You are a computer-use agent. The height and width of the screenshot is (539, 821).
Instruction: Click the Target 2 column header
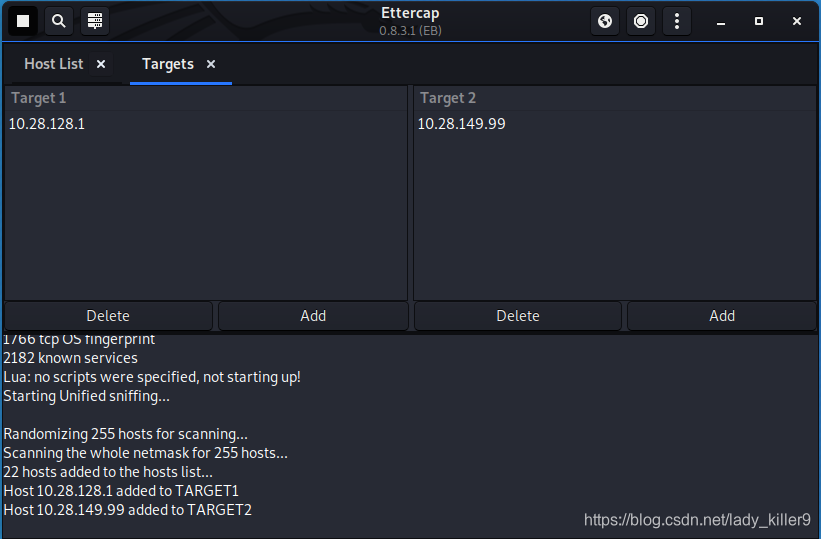point(615,98)
